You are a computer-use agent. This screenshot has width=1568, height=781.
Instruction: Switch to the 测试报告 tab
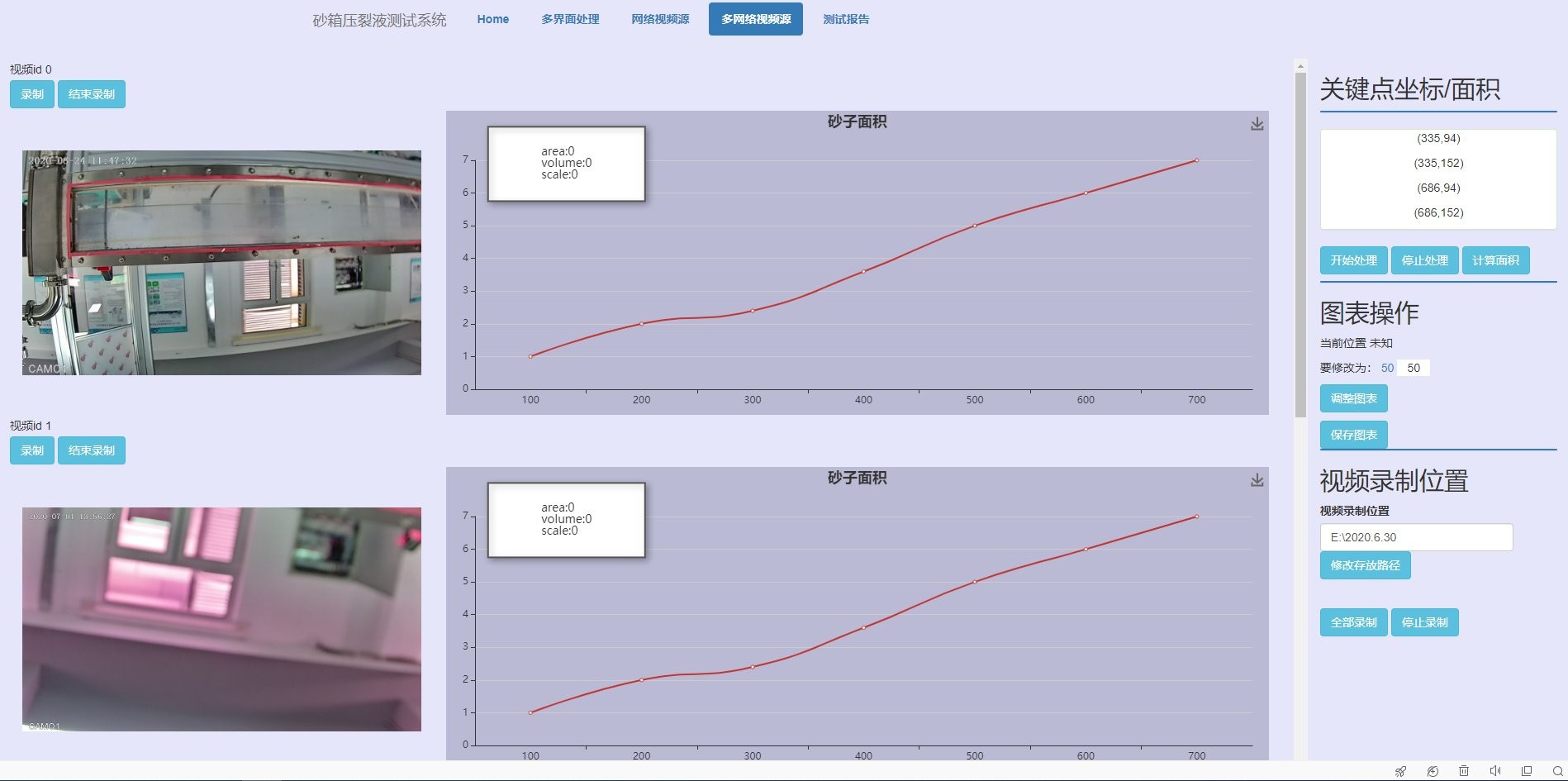click(x=845, y=19)
